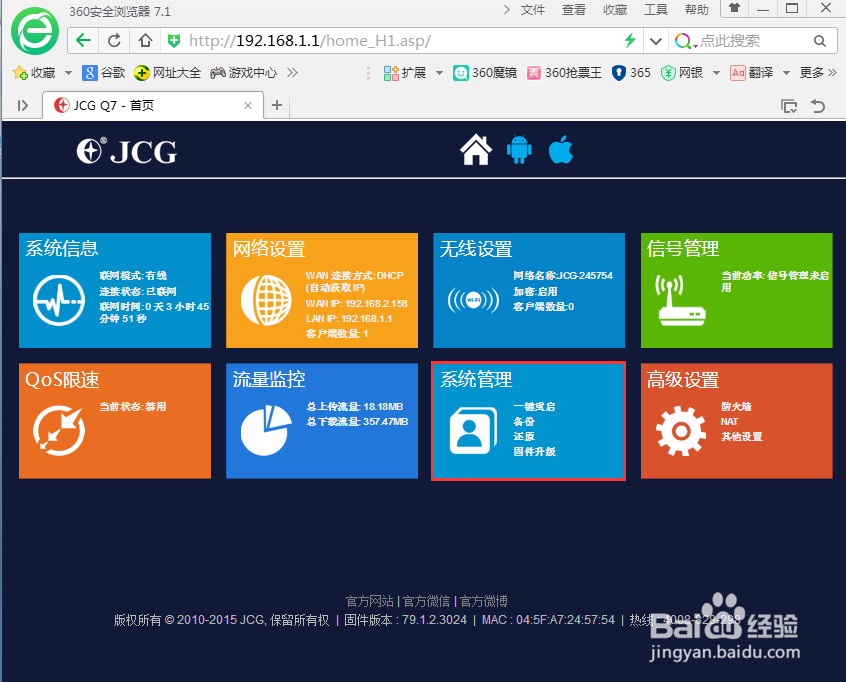Open the Android app download icon
Image resolution: width=846 pixels, height=682 pixels.
click(519, 148)
